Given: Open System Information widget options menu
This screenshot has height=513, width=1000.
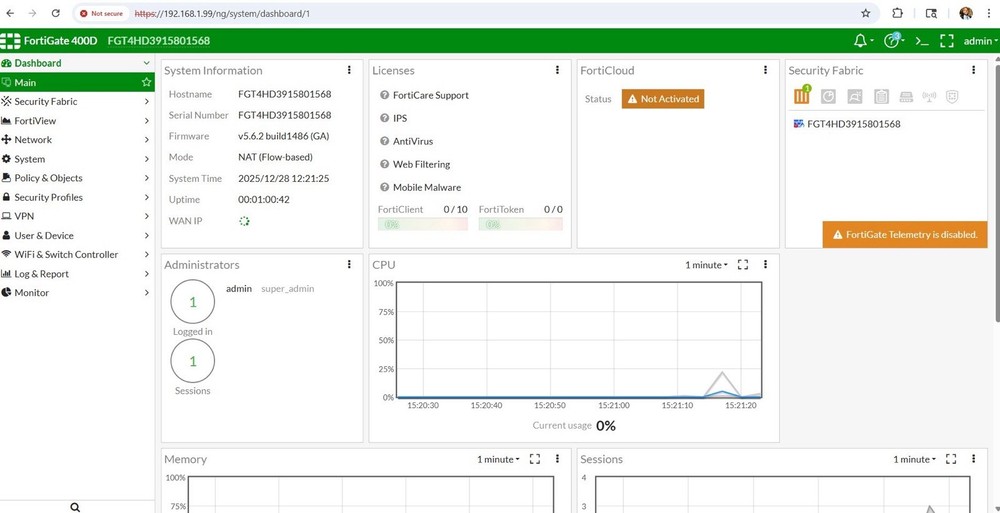Looking at the screenshot, I should pyautogui.click(x=349, y=71).
